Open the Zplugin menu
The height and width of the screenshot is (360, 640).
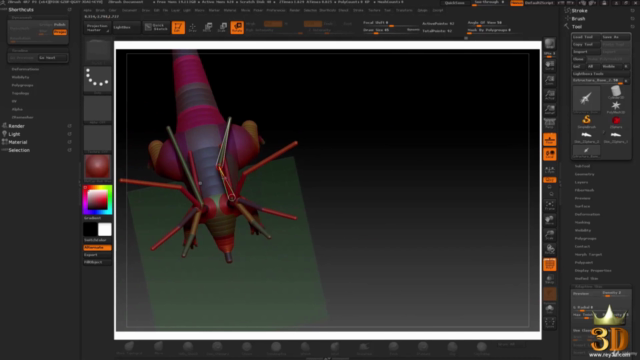point(422,10)
